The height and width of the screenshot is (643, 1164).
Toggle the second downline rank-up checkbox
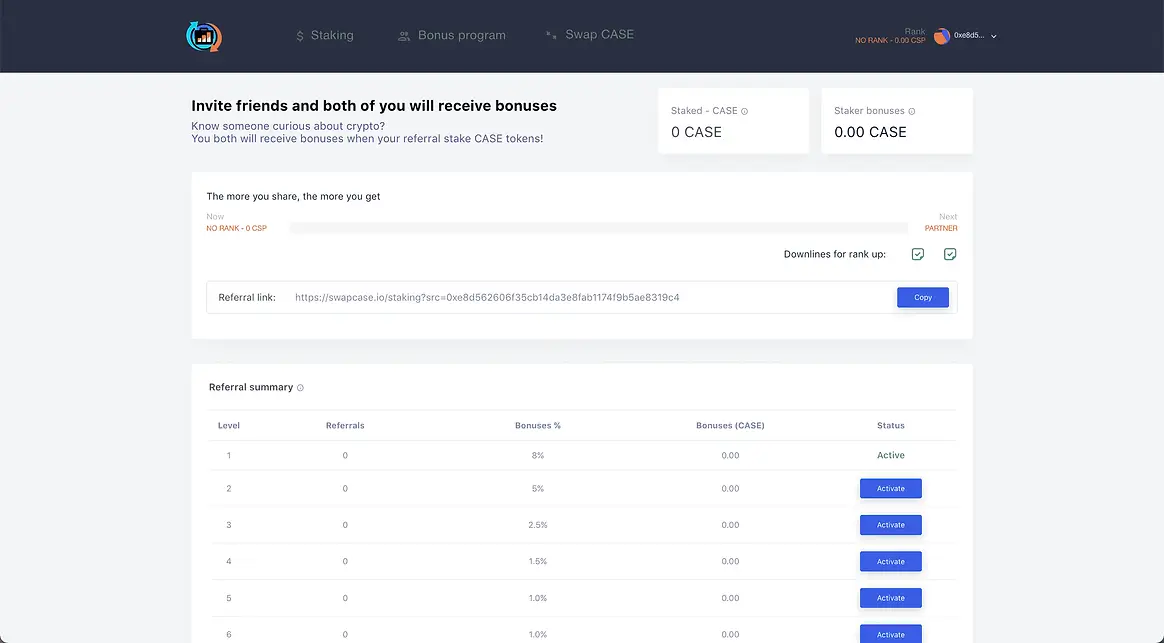point(950,254)
